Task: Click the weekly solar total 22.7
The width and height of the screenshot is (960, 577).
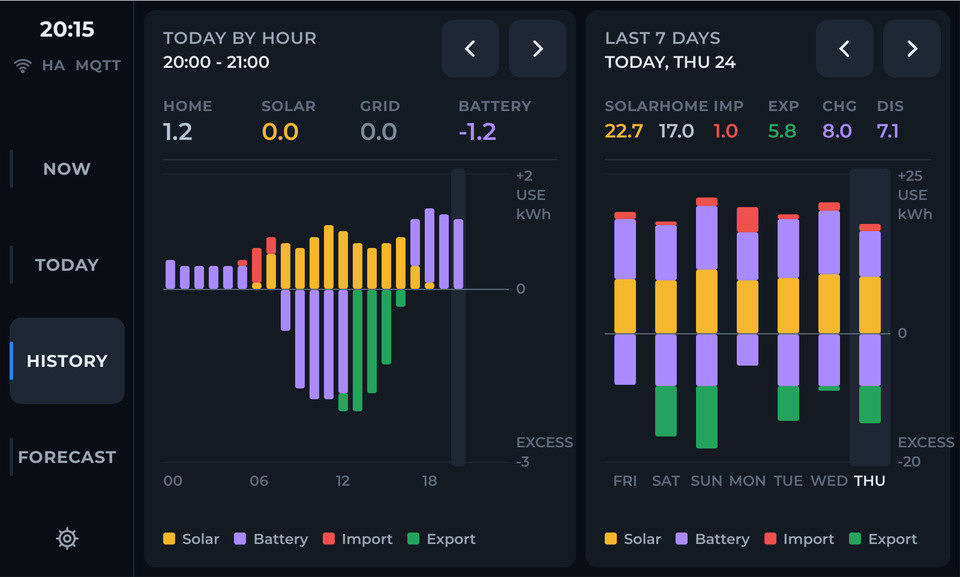Action: [624, 131]
